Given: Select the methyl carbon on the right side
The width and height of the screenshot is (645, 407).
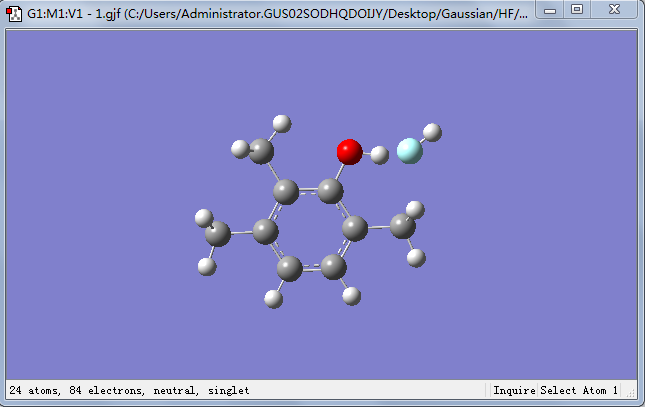Looking at the screenshot, I should 403,226.
